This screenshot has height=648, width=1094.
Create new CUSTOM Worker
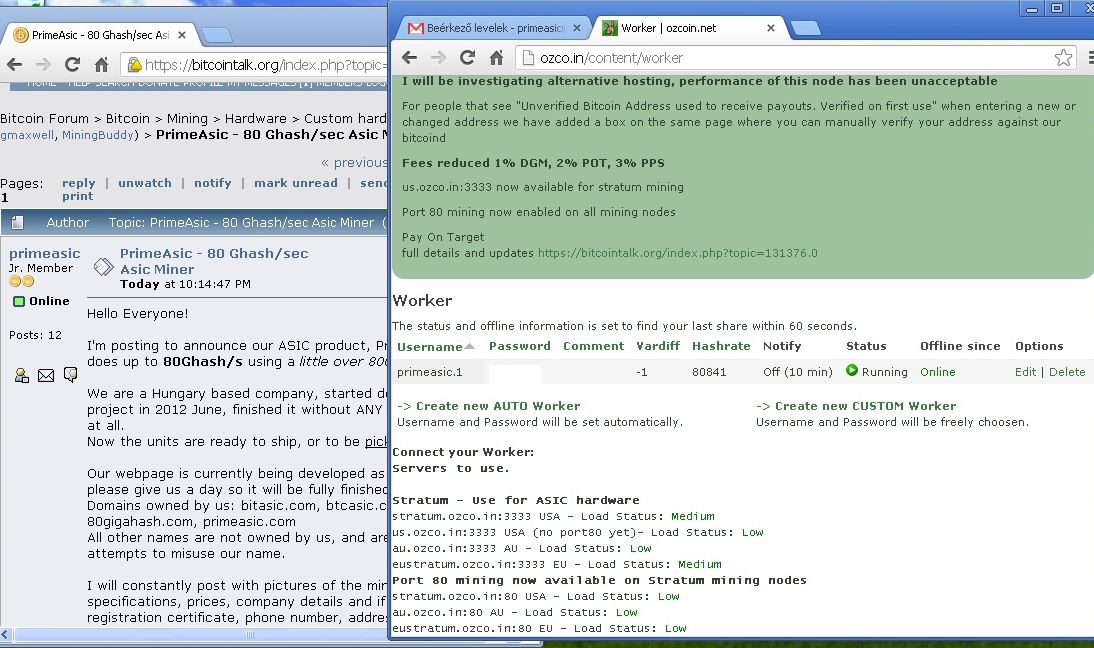tap(865, 406)
